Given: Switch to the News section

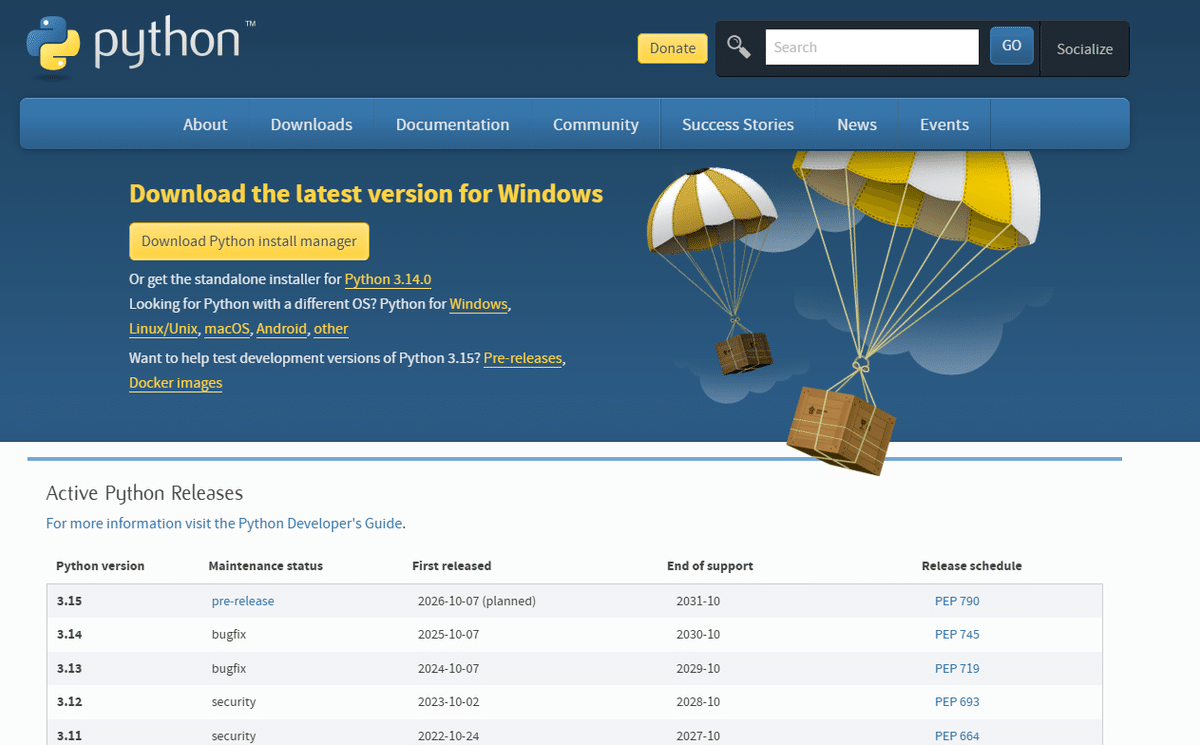Looking at the screenshot, I should click(856, 124).
